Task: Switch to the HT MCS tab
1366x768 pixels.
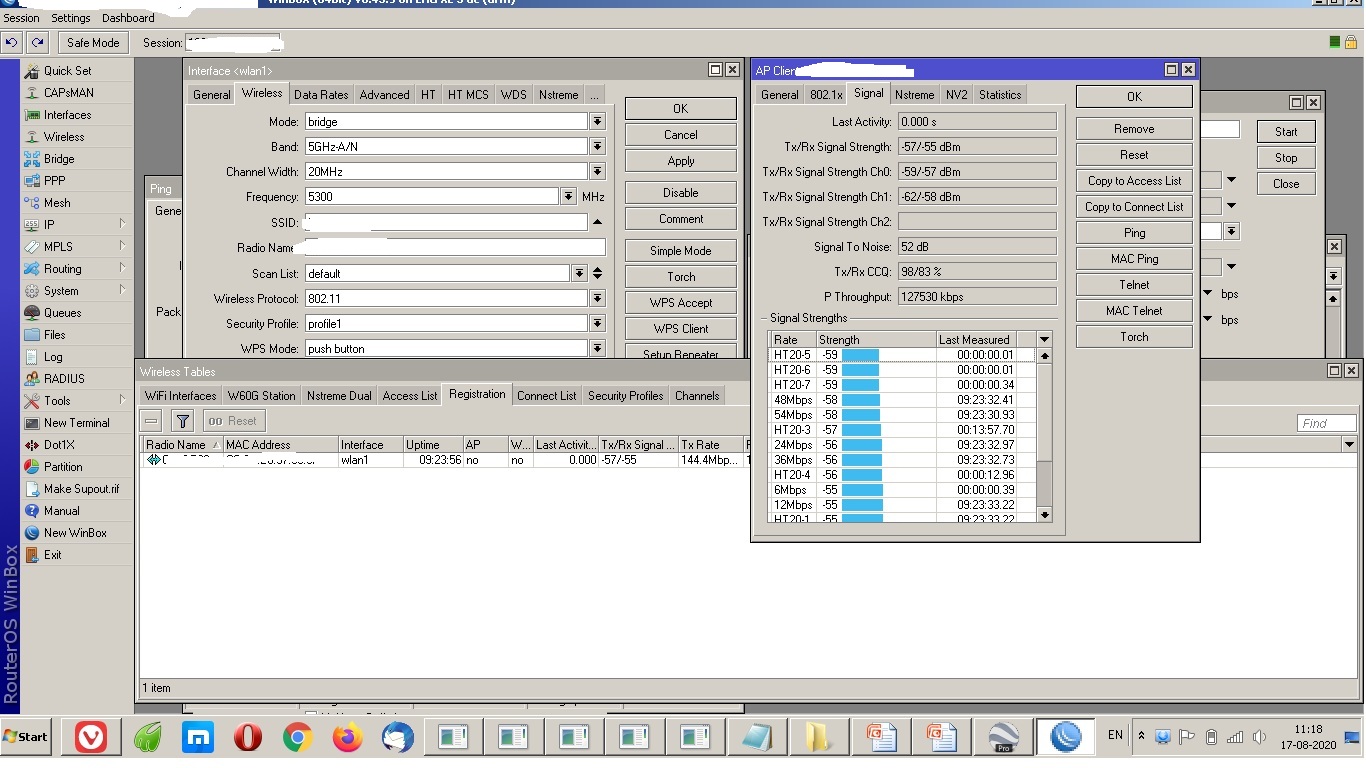Action: pyautogui.click(x=468, y=95)
